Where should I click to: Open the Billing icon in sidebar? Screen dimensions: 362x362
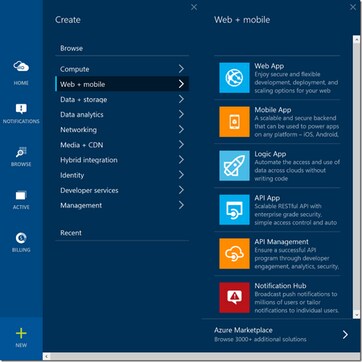21,238
